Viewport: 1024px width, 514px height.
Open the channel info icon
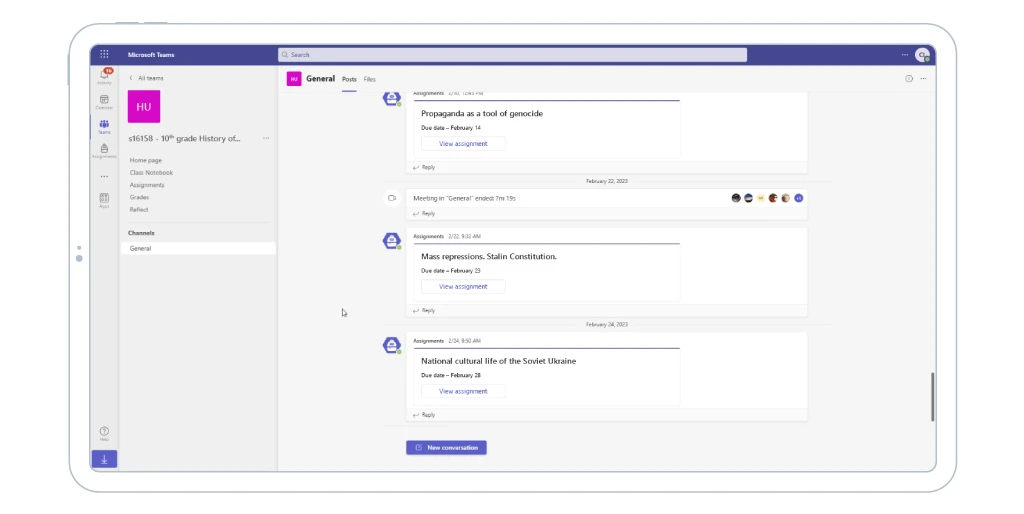(x=908, y=78)
